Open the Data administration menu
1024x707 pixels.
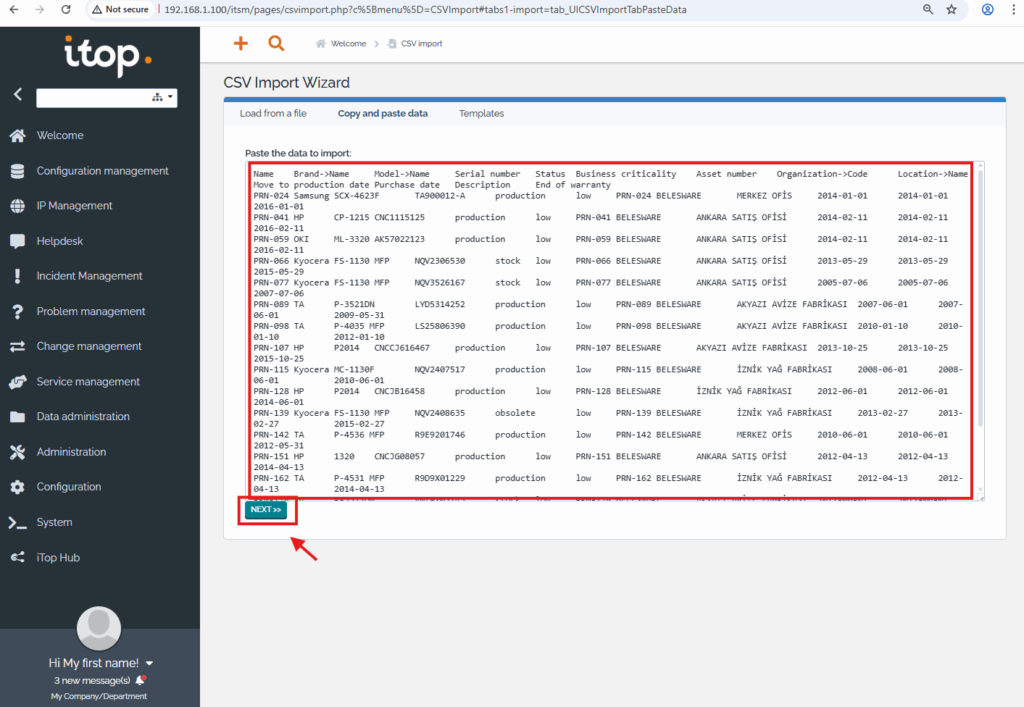[83, 417]
